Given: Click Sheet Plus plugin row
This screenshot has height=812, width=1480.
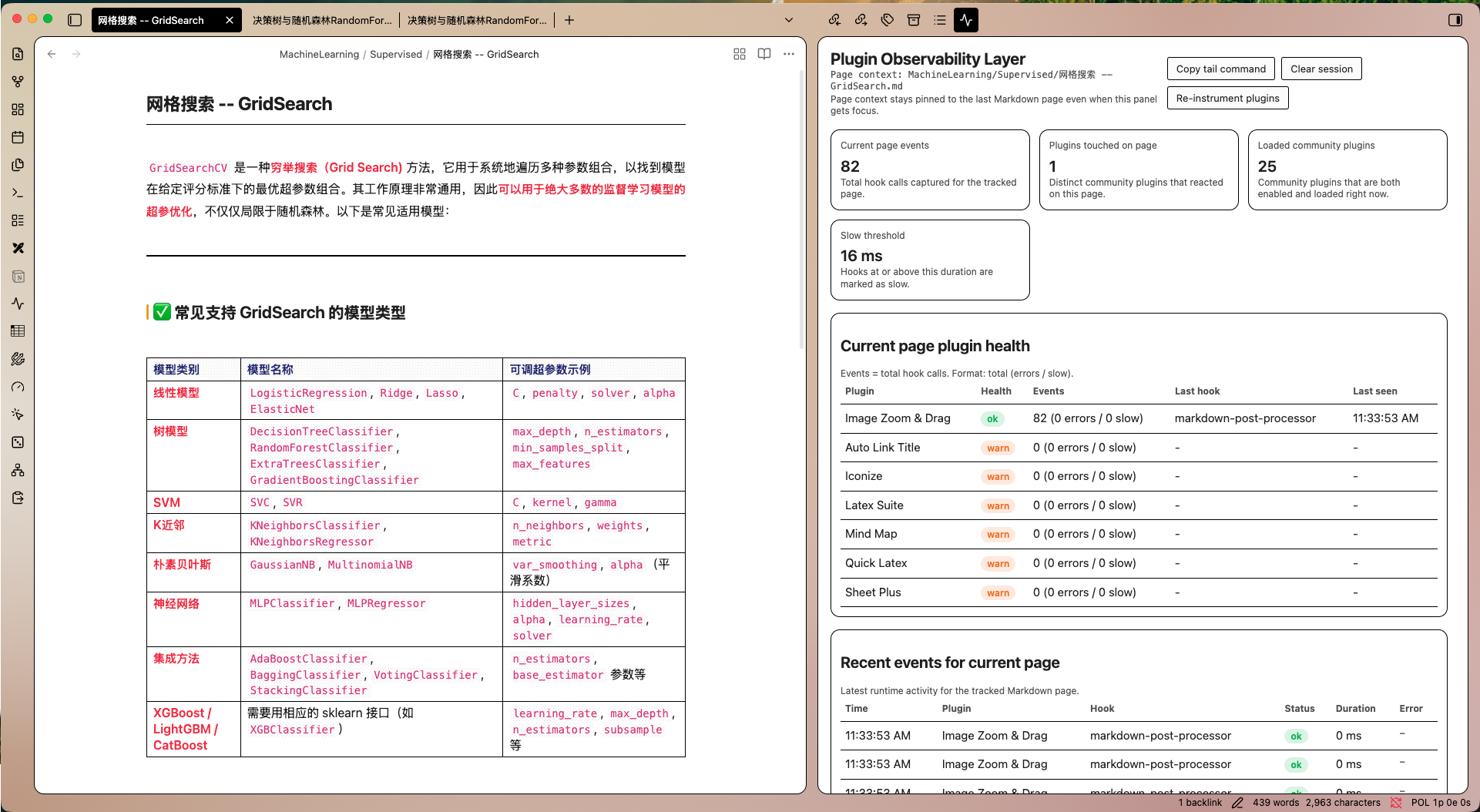Looking at the screenshot, I should [1139, 592].
